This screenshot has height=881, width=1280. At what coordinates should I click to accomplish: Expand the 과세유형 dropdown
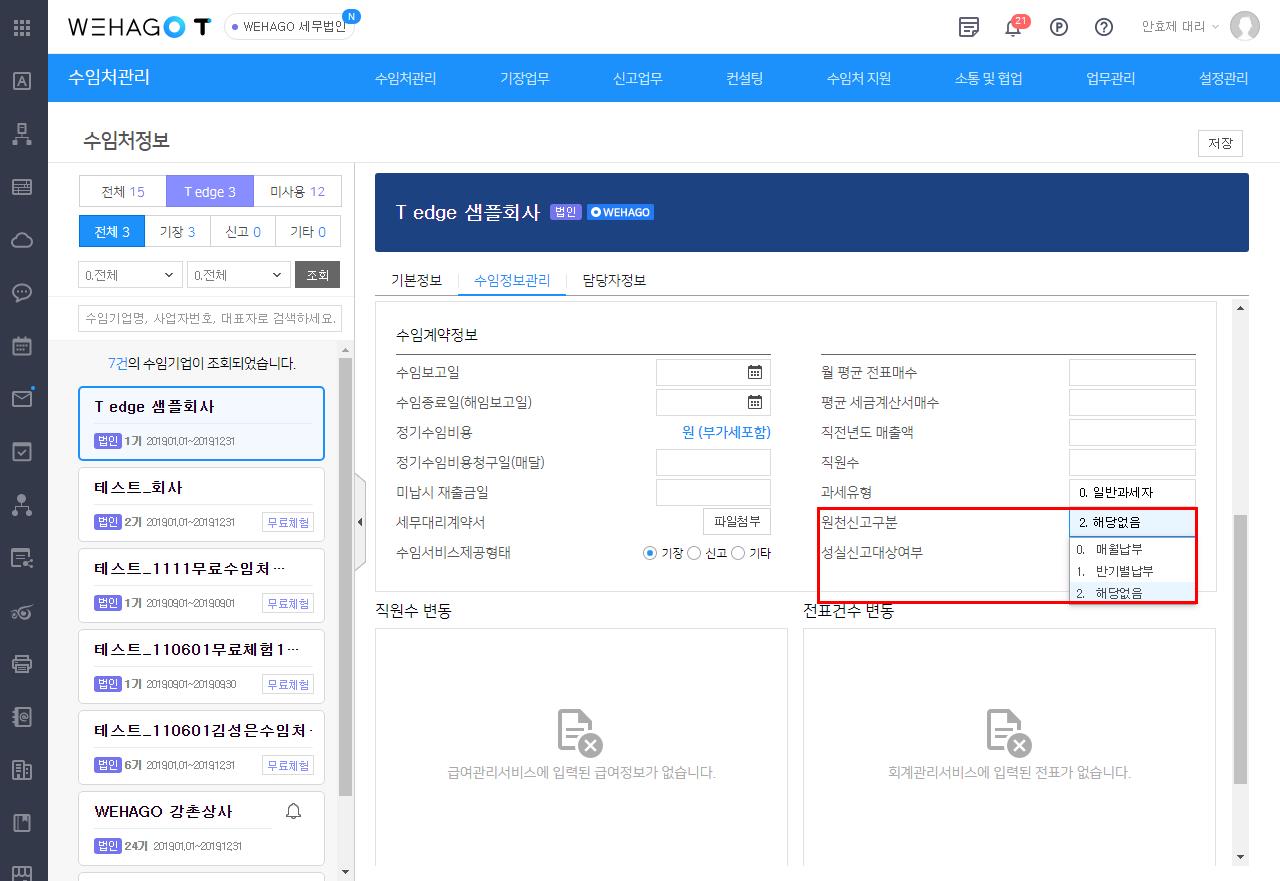[x=1132, y=492]
